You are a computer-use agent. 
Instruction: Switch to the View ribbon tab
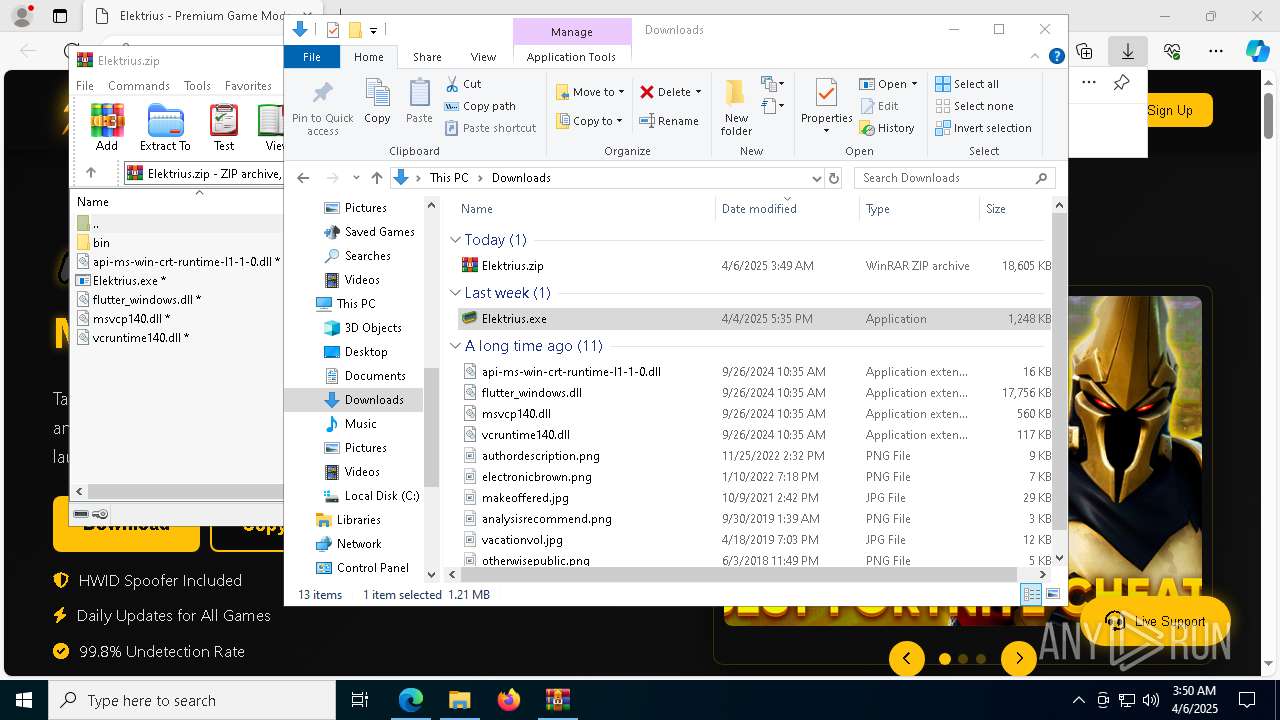pyautogui.click(x=483, y=57)
